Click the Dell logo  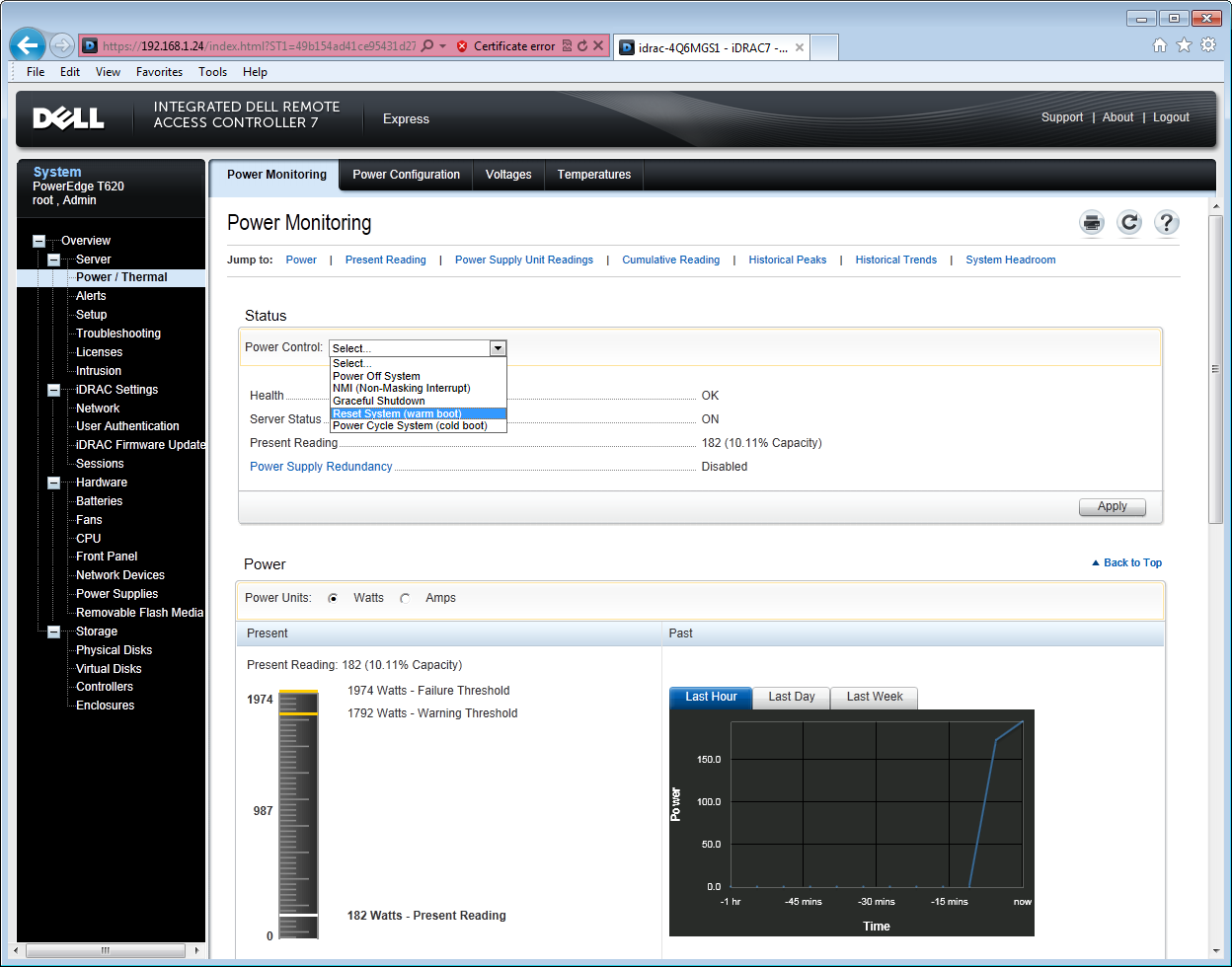click(68, 118)
